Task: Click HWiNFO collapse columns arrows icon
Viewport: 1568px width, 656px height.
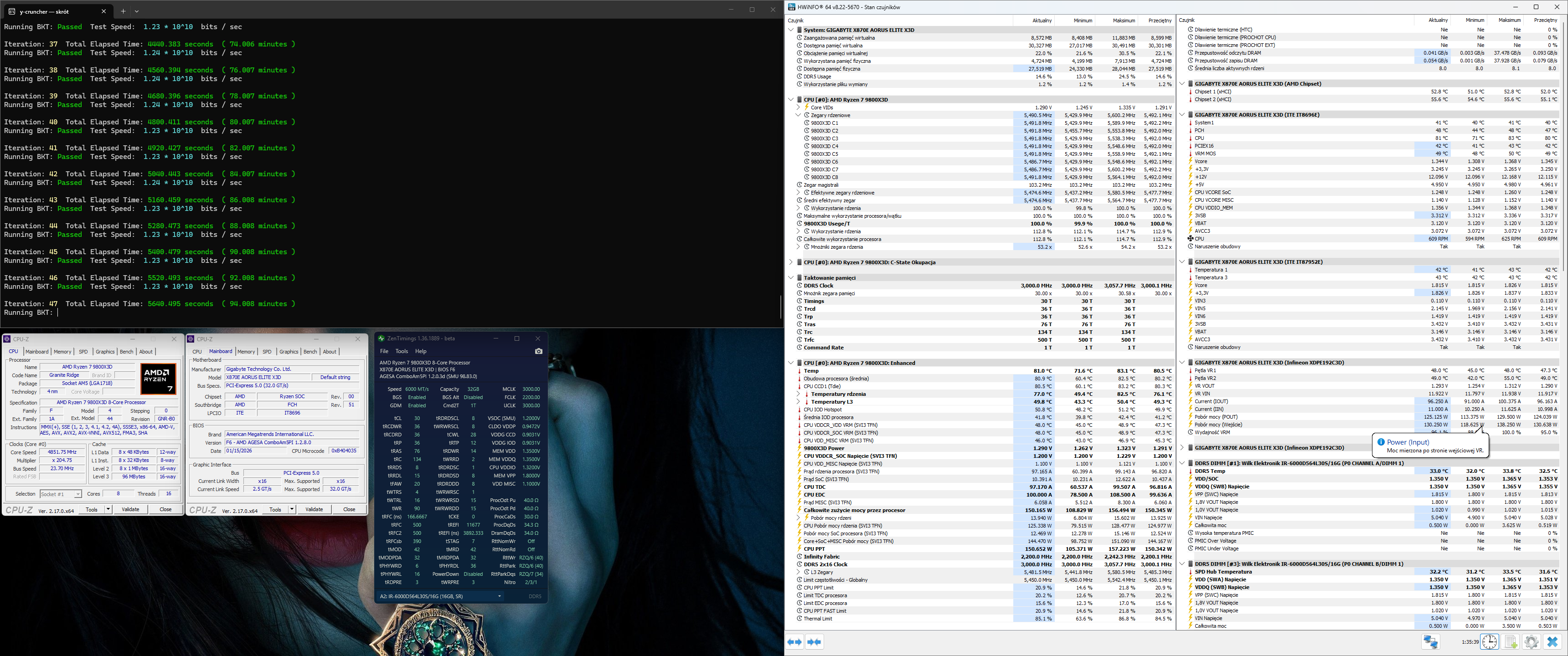Action: pyautogui.click(x=815, y=642)
